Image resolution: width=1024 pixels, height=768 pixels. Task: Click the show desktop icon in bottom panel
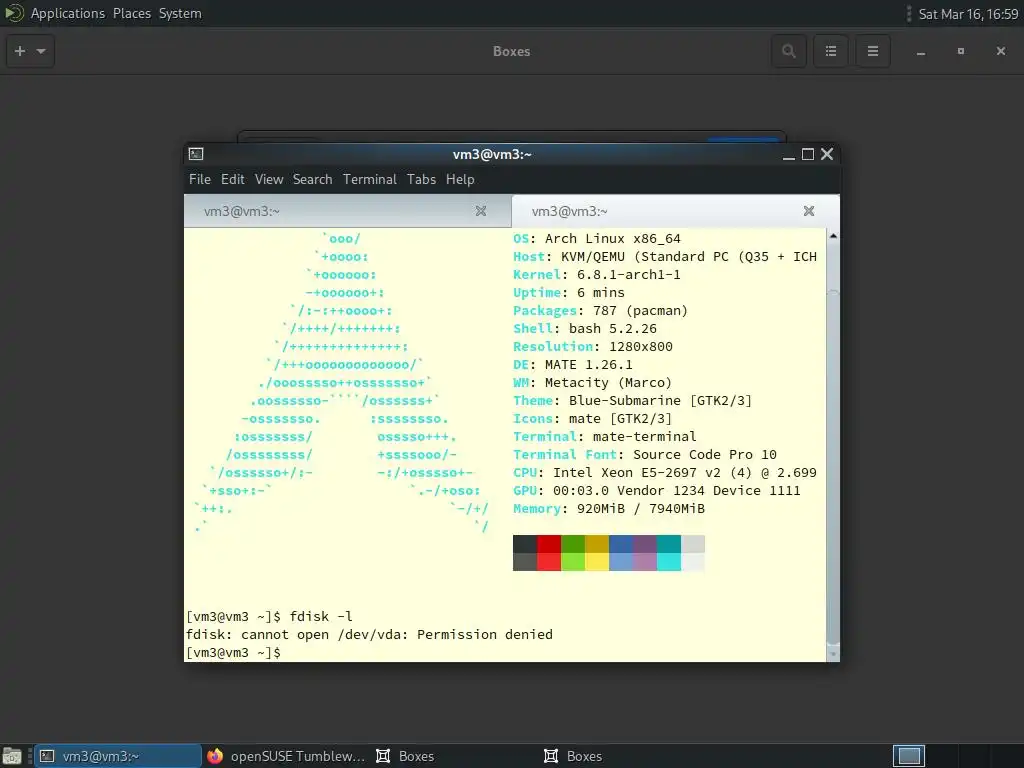(x=12, y=756)
